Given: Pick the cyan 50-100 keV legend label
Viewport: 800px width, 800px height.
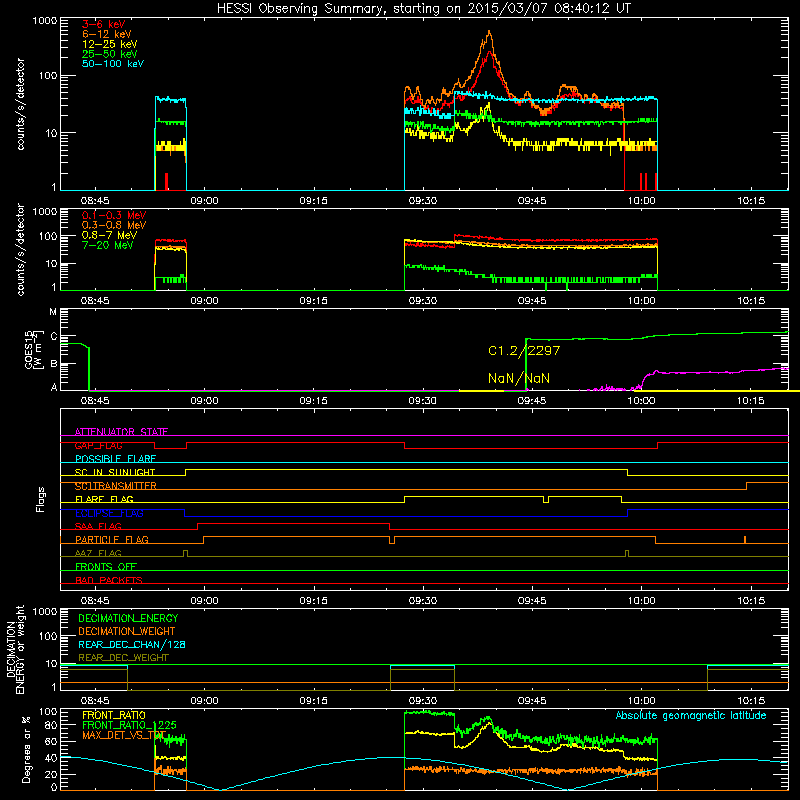Looking at the screenshot, I should [x=113, y=64].
